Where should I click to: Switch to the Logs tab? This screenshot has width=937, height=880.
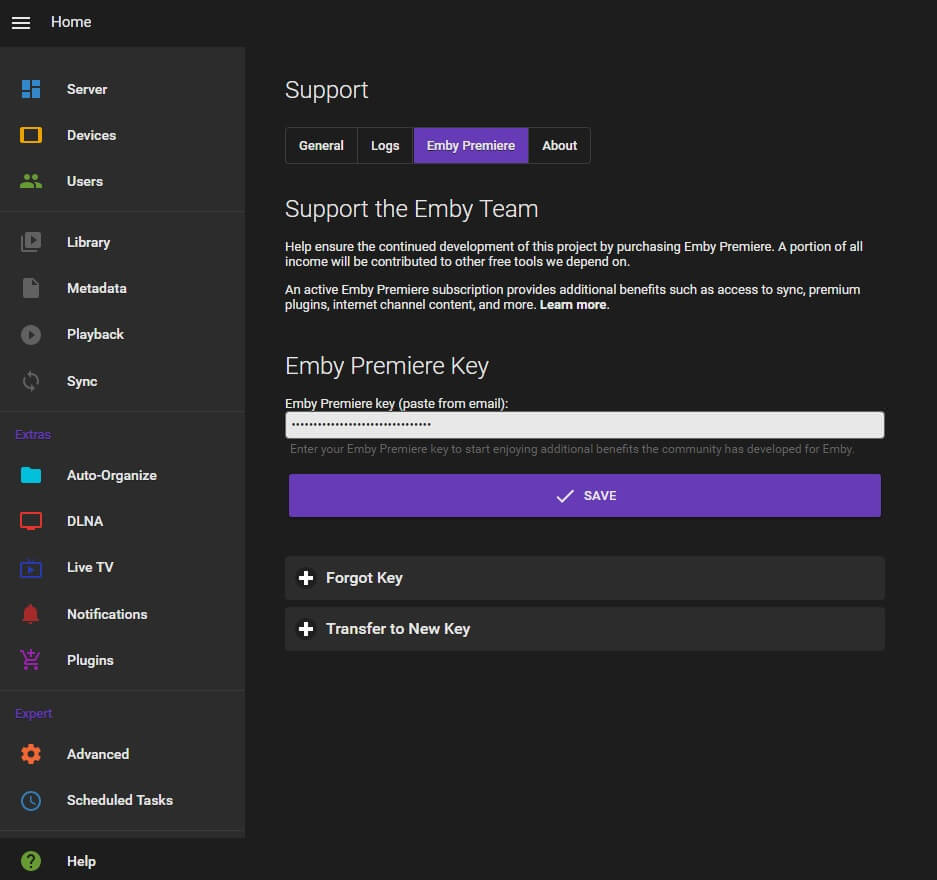(x=385, y=145)
